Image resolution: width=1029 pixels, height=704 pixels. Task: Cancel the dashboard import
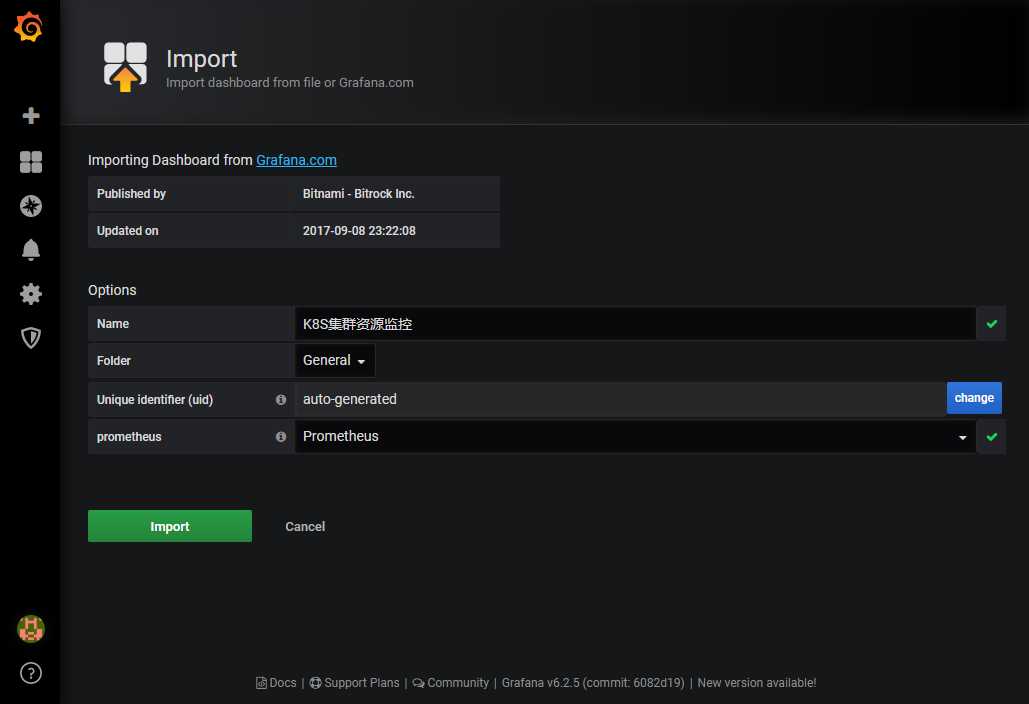305,527
